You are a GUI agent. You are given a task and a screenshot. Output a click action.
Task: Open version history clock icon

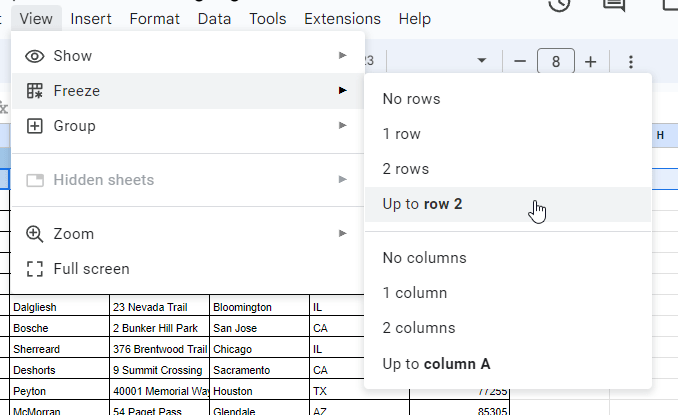[x=560, y=4]
